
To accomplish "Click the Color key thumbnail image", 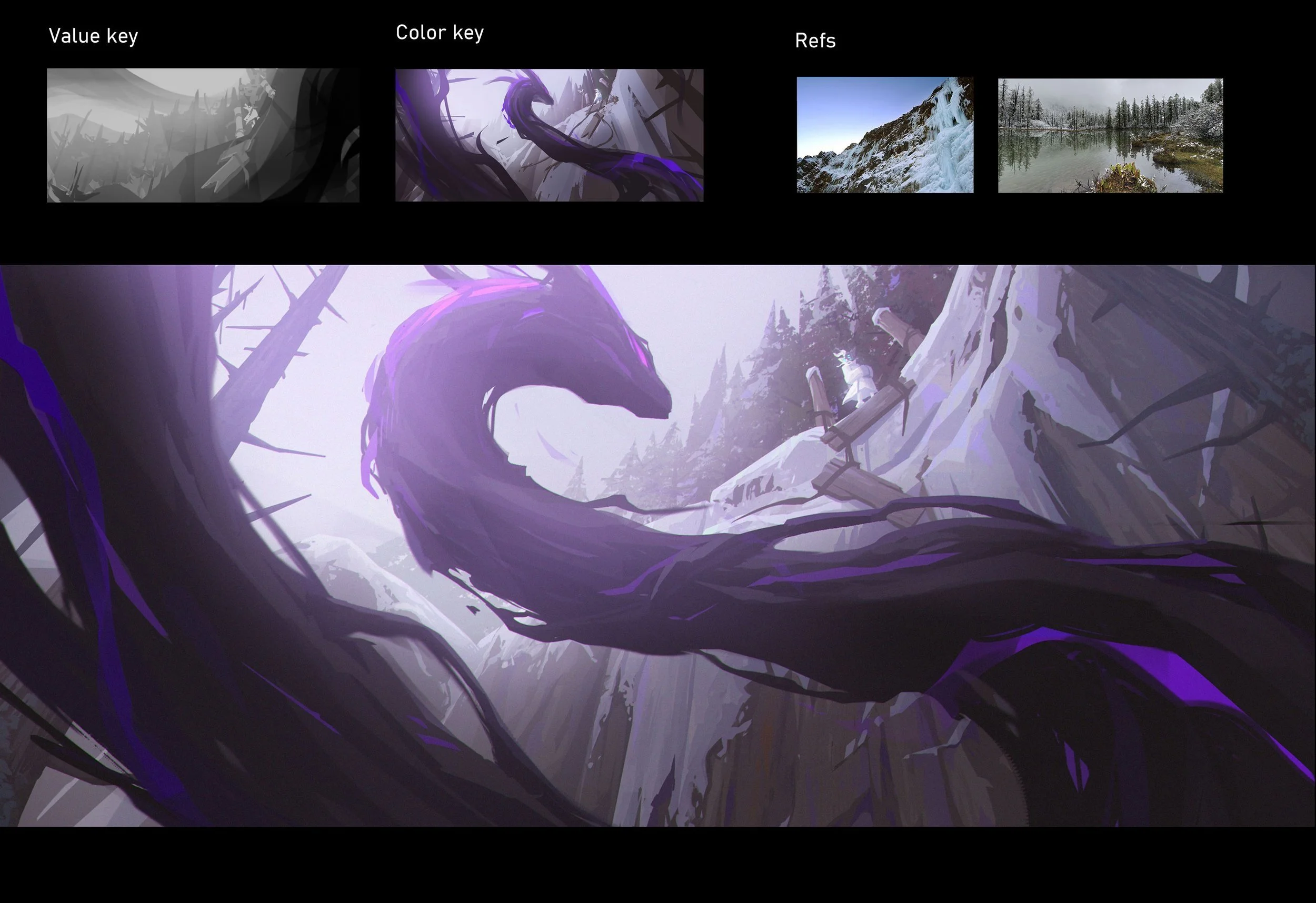I will click(x=549, y=135).
